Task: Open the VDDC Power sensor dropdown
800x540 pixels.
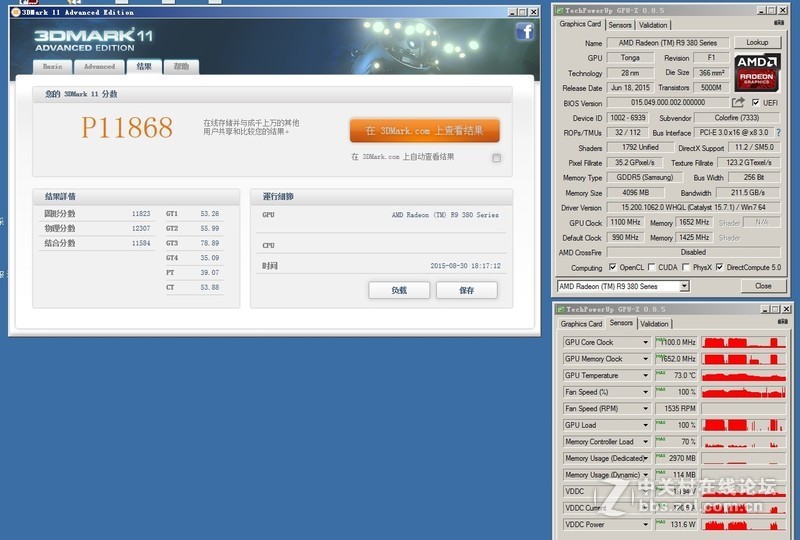Action: 645,524
